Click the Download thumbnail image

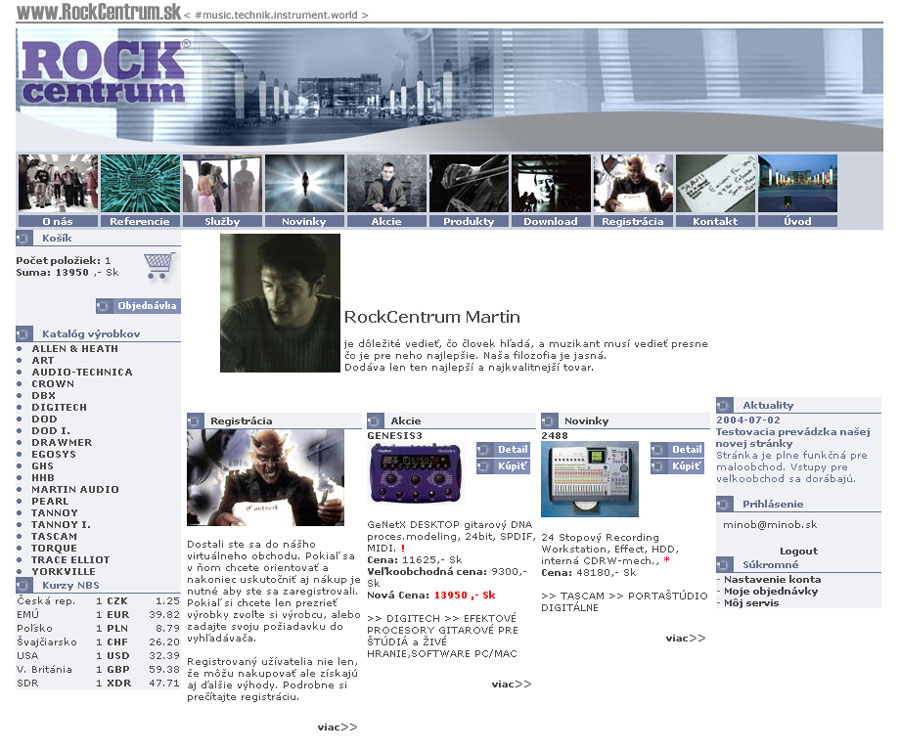[551, 183]
